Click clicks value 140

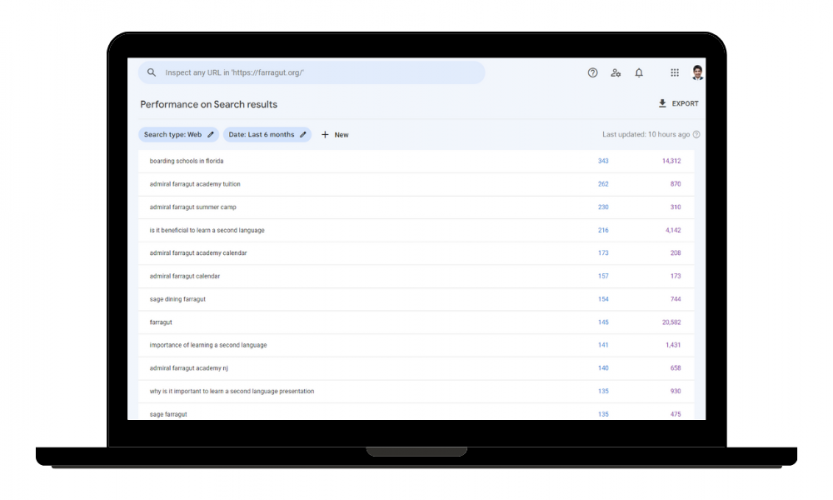click(x=603, y=368)
